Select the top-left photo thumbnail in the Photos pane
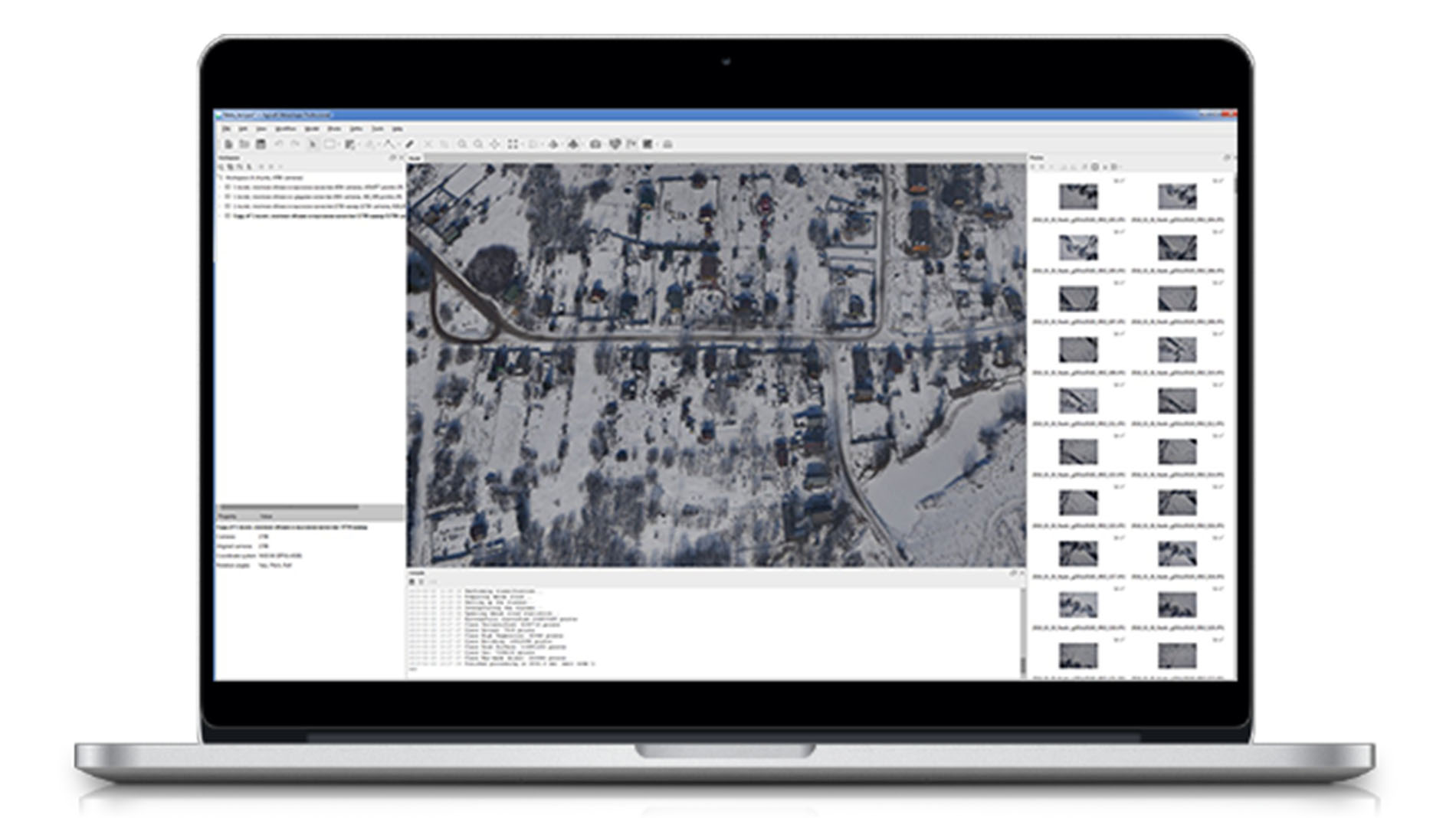Screen dimensions: 1456x818 [1078, 197]
